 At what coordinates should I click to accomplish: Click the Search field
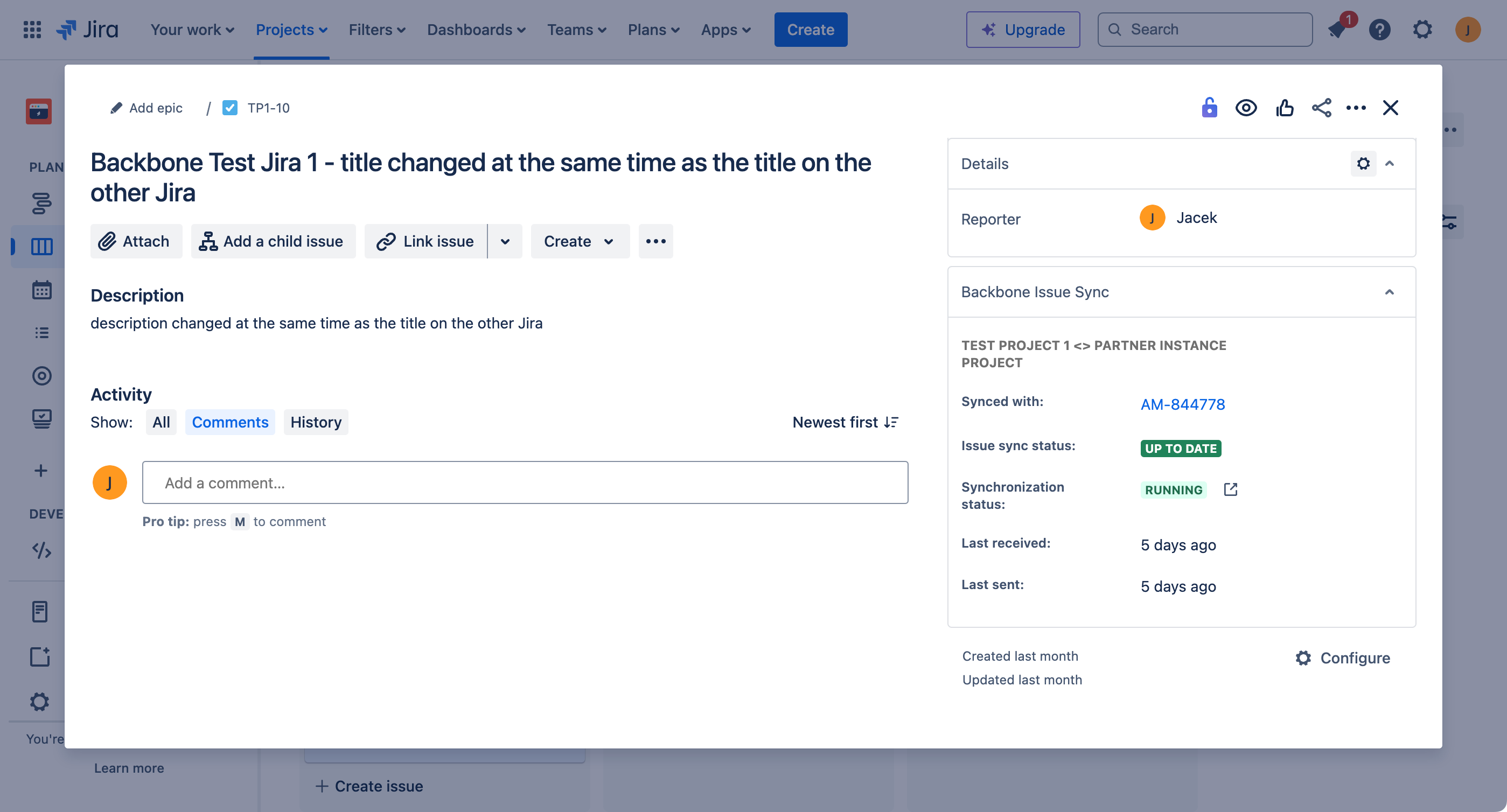point(1204,29)
